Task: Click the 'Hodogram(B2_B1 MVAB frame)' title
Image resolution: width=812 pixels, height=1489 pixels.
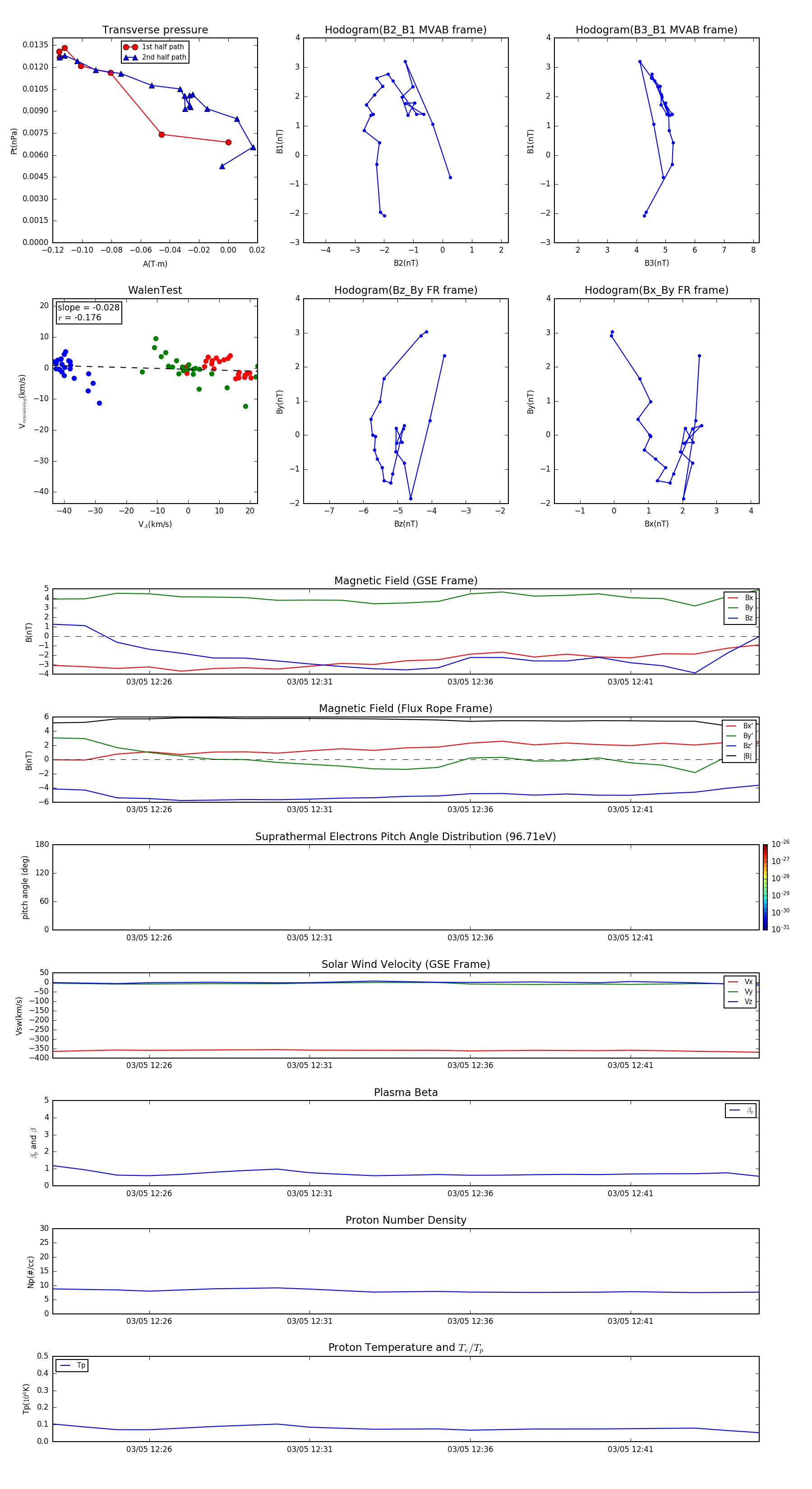Action: pyautogui.click(x=406, y=30)
